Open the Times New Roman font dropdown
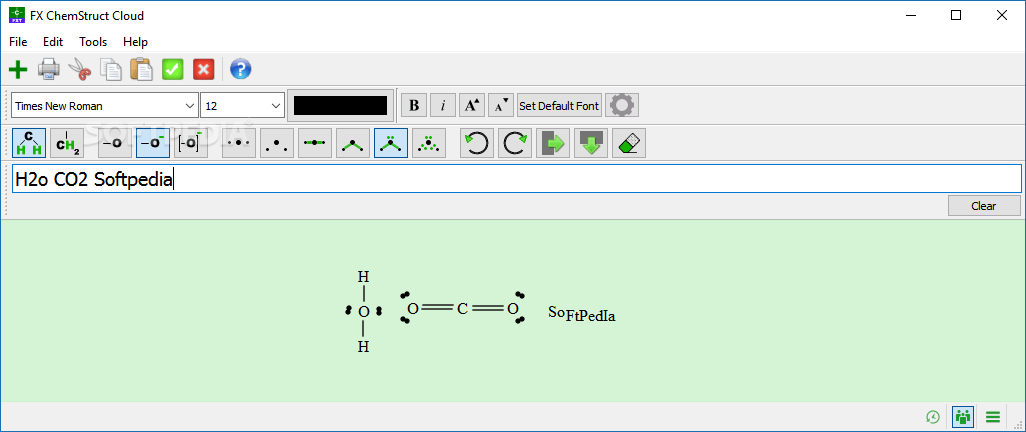1026x432 pixels. coord(105,105)
